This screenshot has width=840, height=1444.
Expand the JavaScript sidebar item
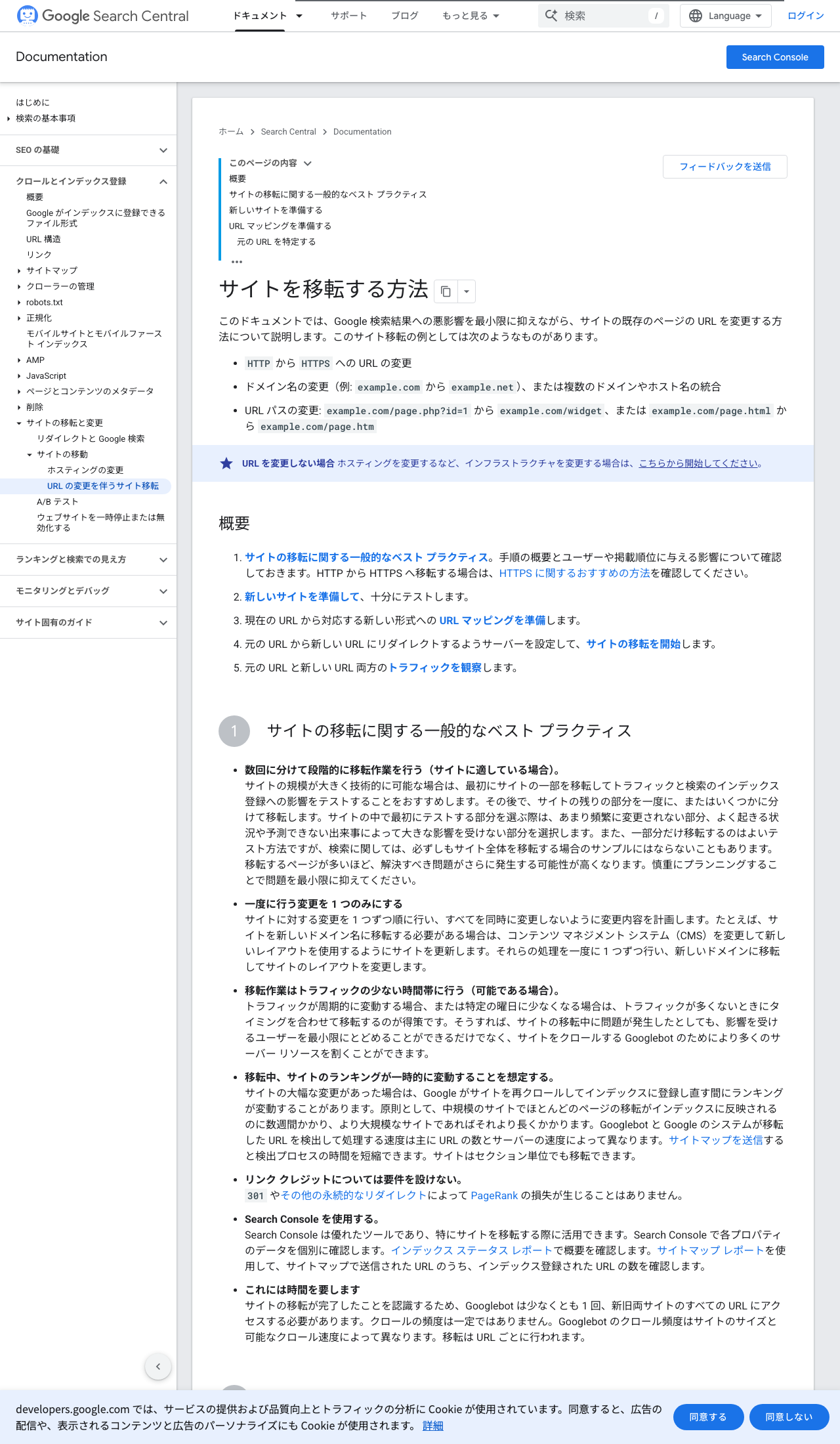click(19, 376)
